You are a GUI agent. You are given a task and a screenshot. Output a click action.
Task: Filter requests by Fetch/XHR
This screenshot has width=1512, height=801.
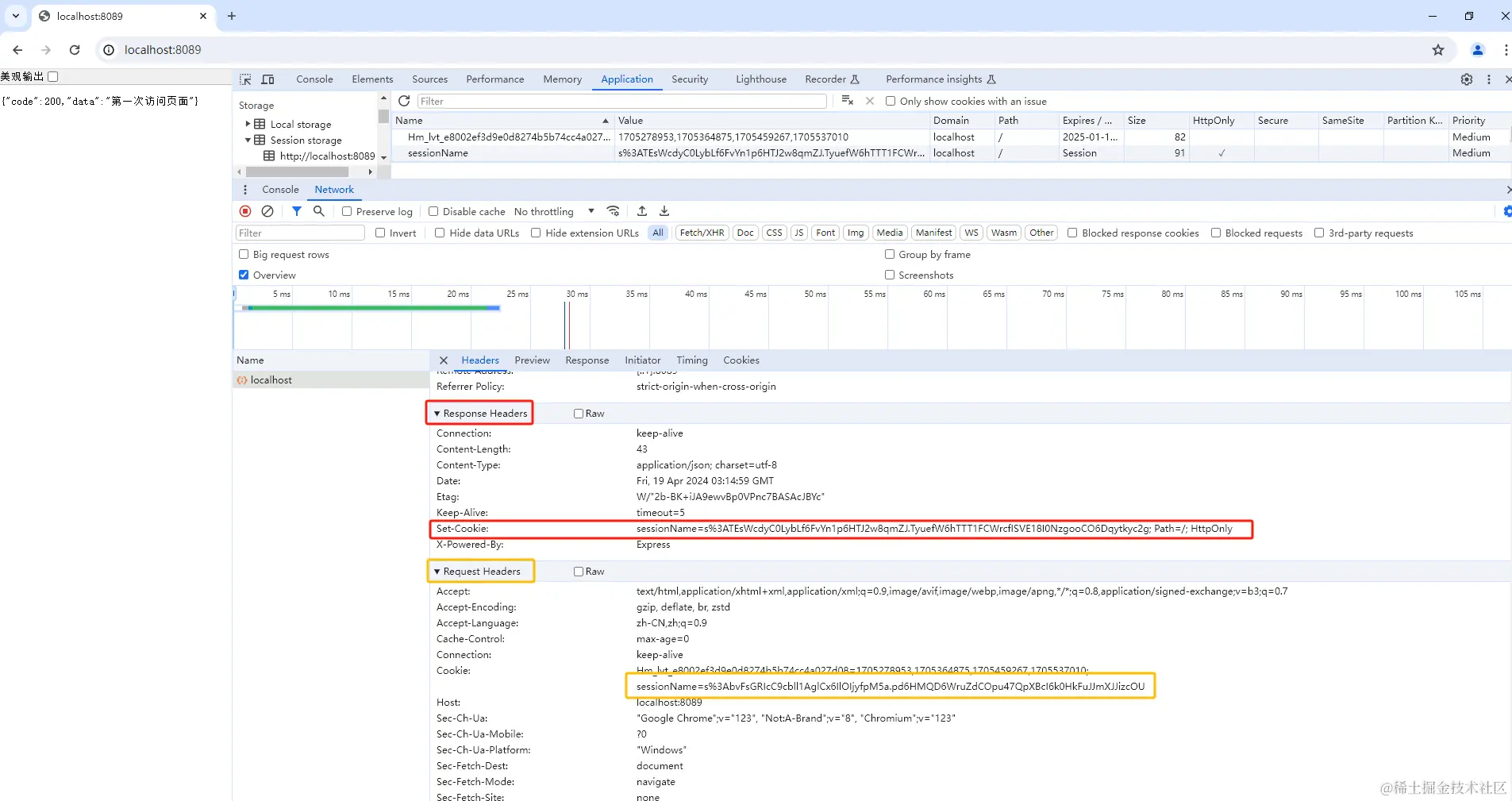pos(702,233)
